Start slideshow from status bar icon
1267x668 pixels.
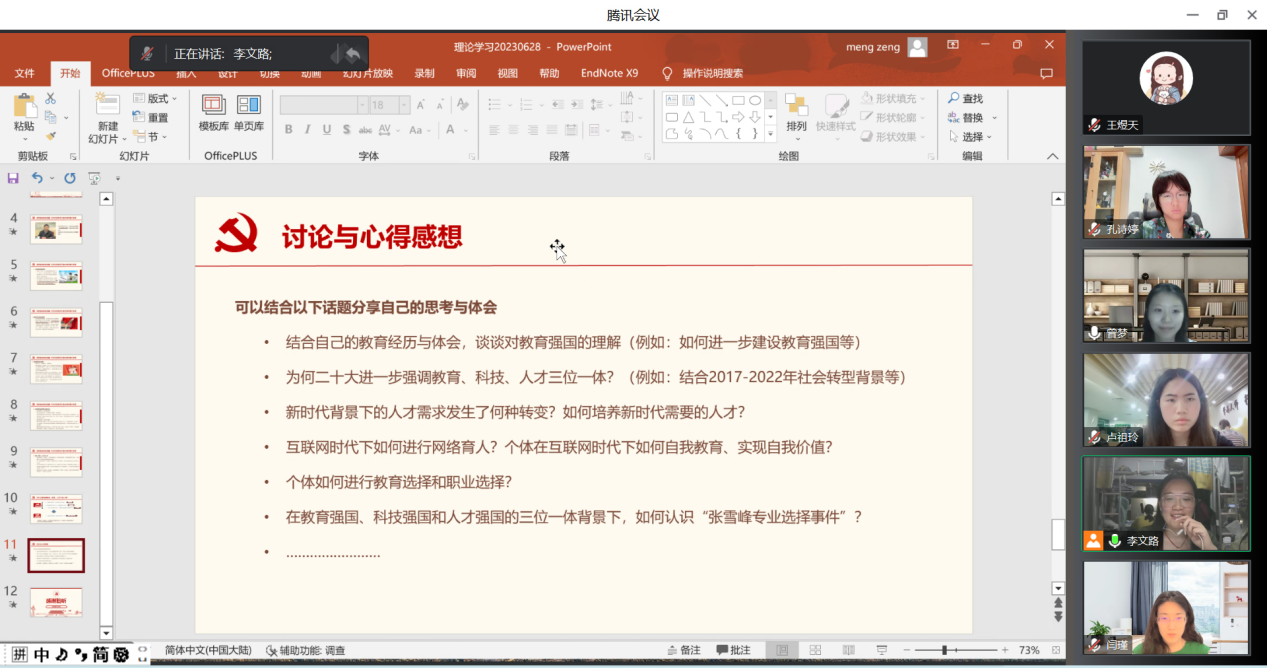[879, 650]
